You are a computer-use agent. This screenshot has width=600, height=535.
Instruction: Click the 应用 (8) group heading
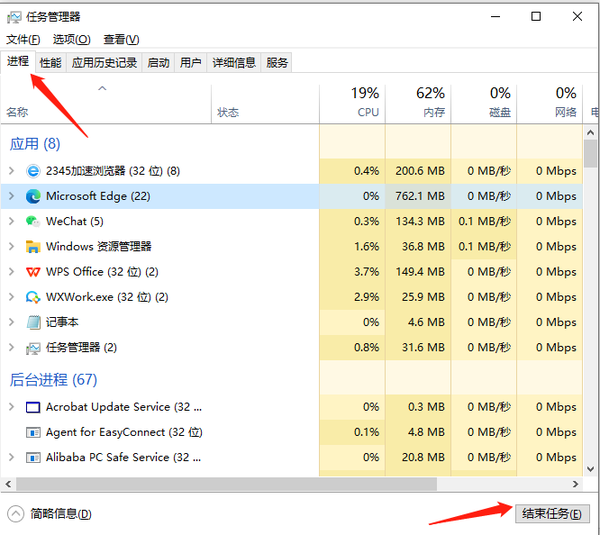(35, 144)
